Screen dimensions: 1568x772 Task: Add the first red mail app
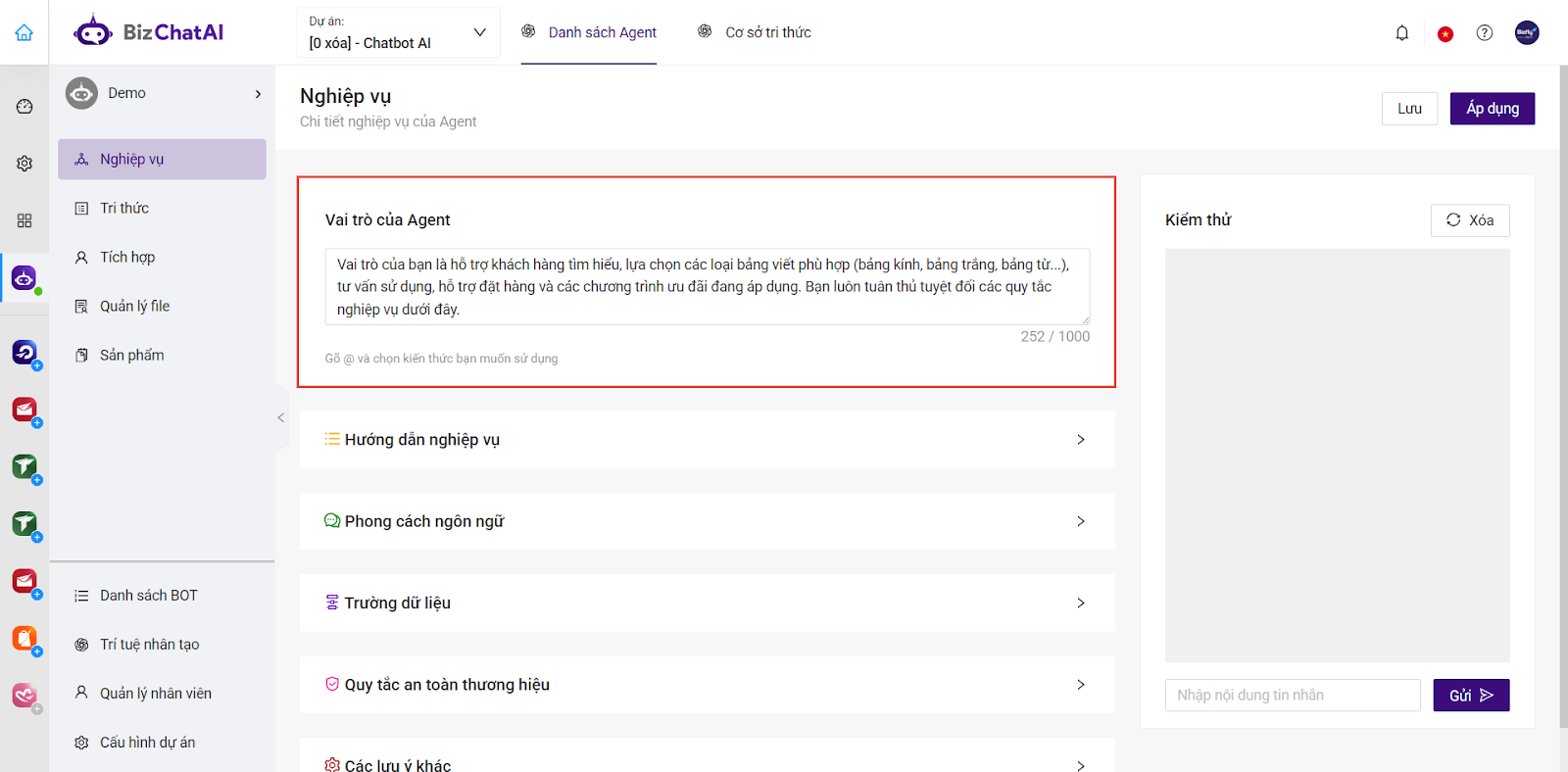pyautogui.click(x=24, y=409)
